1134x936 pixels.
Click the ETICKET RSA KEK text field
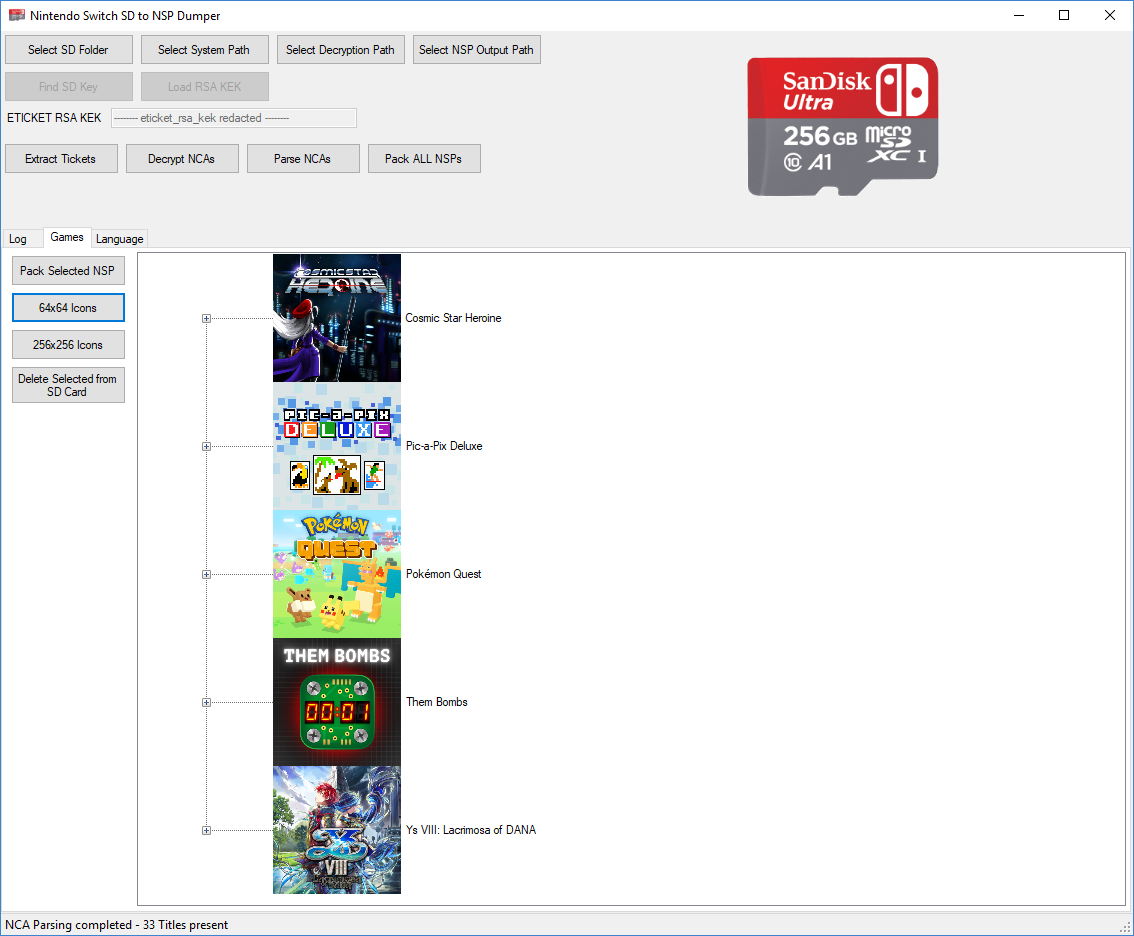pos(233,118)
